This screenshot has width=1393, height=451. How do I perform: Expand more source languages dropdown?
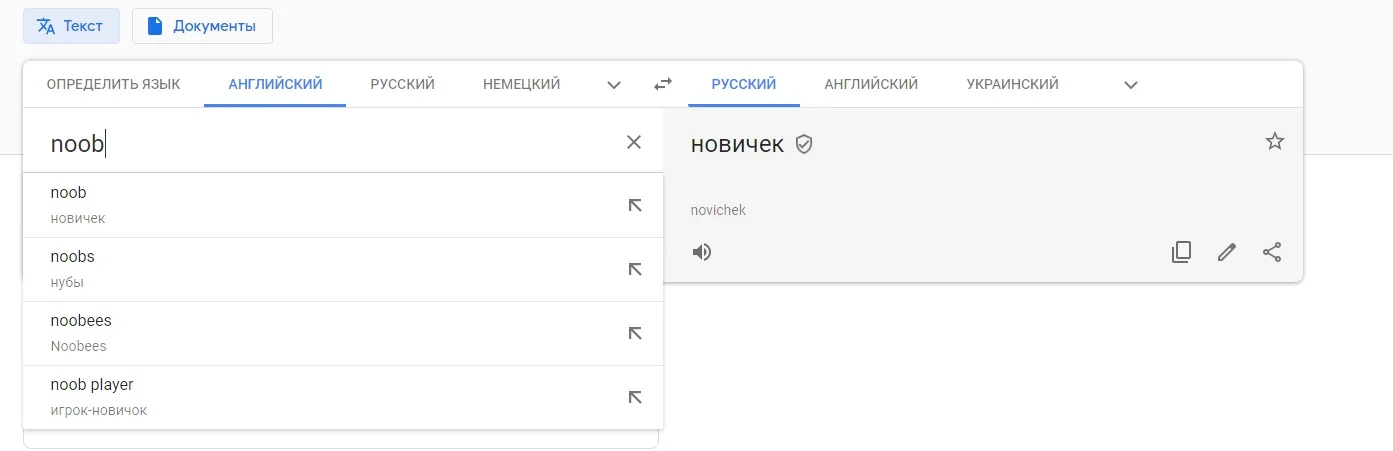point(614,85)
